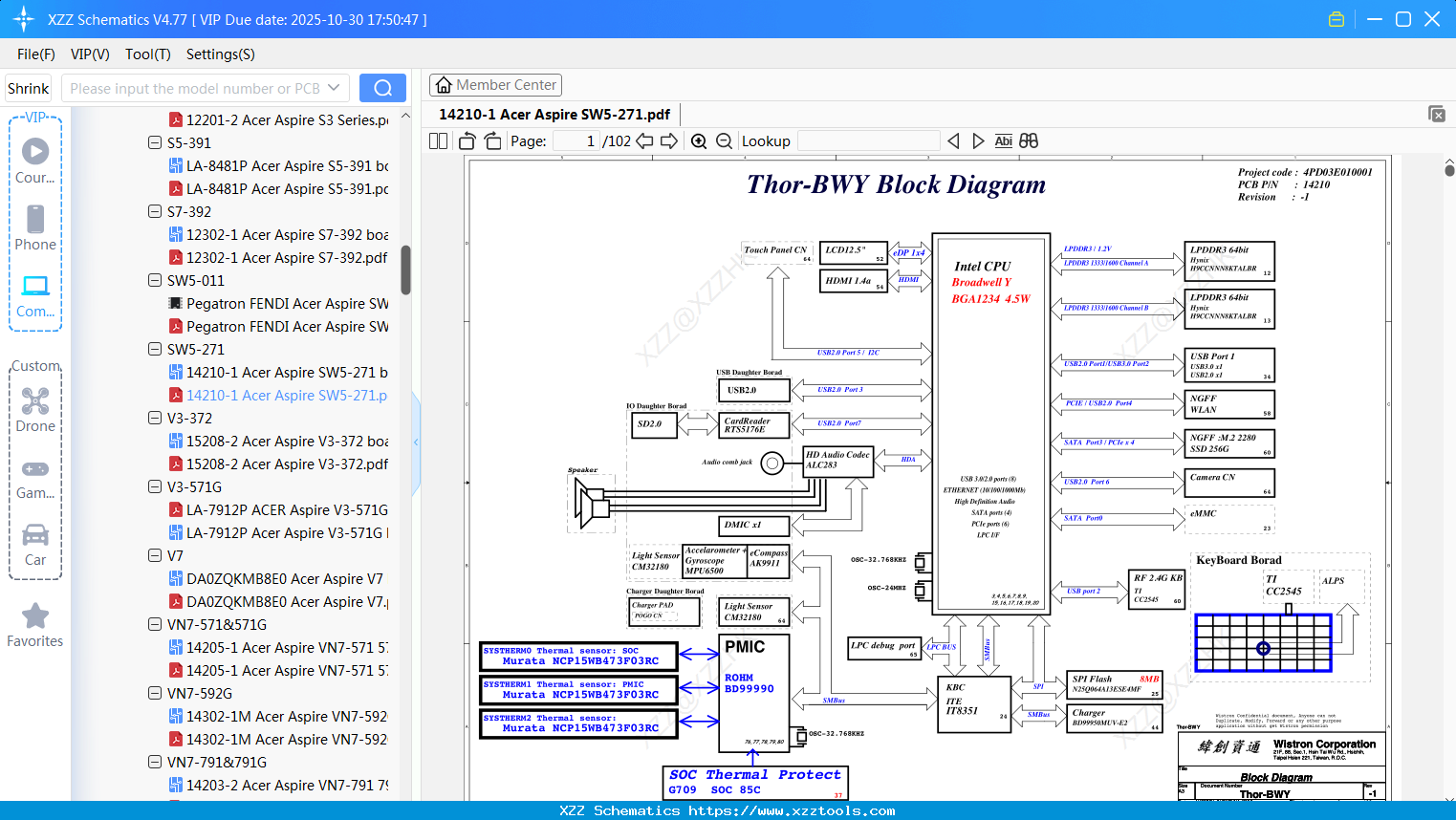
Task: Collapse the VN7-571&571G folder
Action: (x=155, y=624)
